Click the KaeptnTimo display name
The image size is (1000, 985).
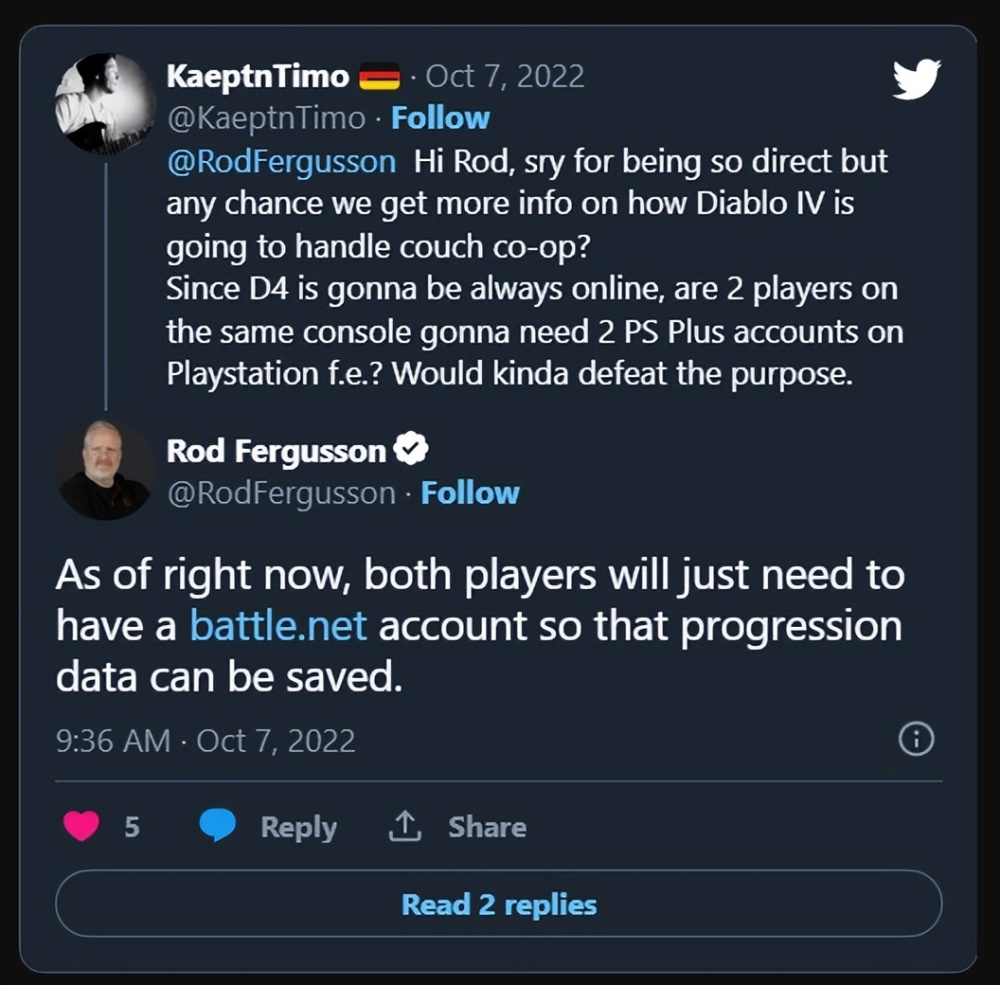(257, 76)
